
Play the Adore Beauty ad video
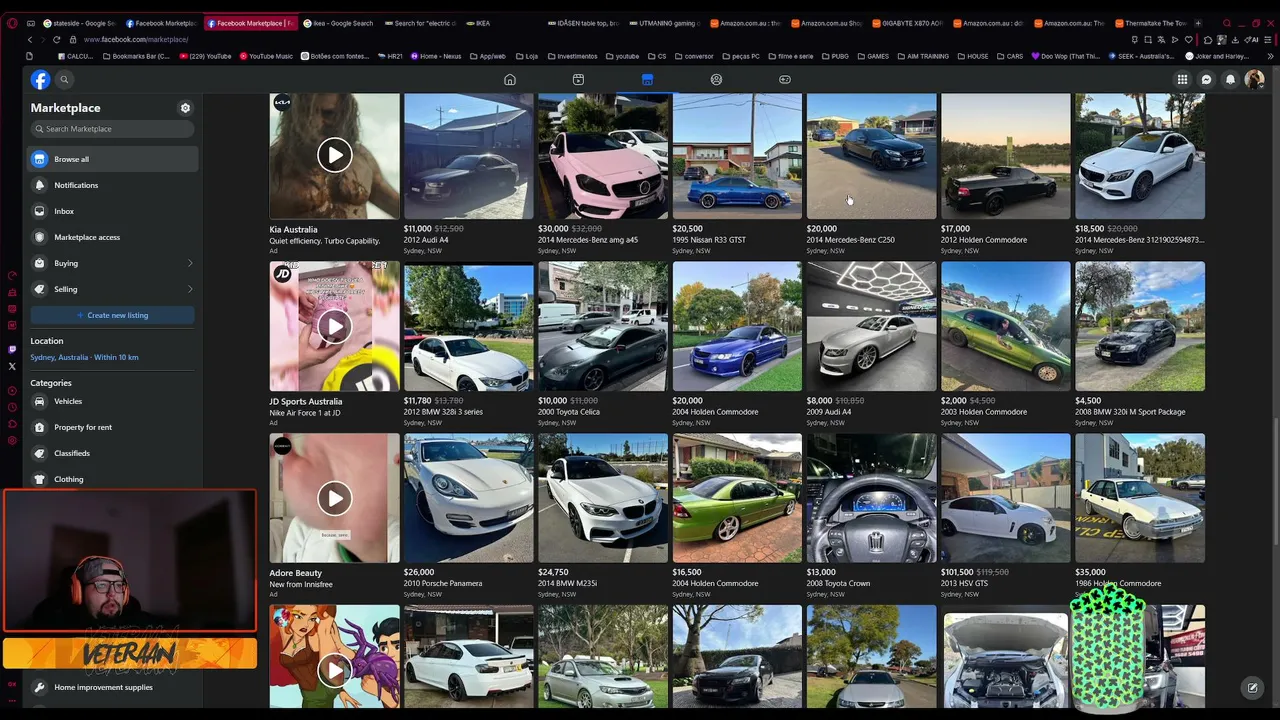click(x=334, y=498)
